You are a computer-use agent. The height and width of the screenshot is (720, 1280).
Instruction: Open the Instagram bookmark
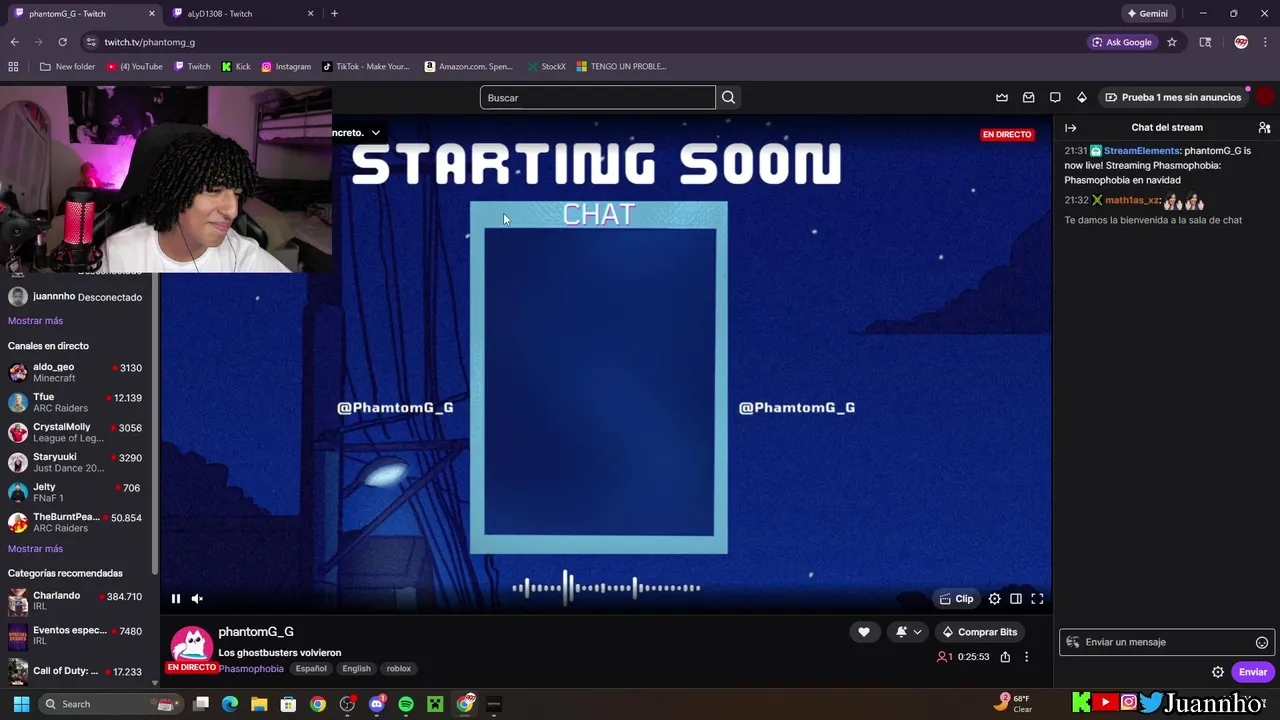(286, 67)
